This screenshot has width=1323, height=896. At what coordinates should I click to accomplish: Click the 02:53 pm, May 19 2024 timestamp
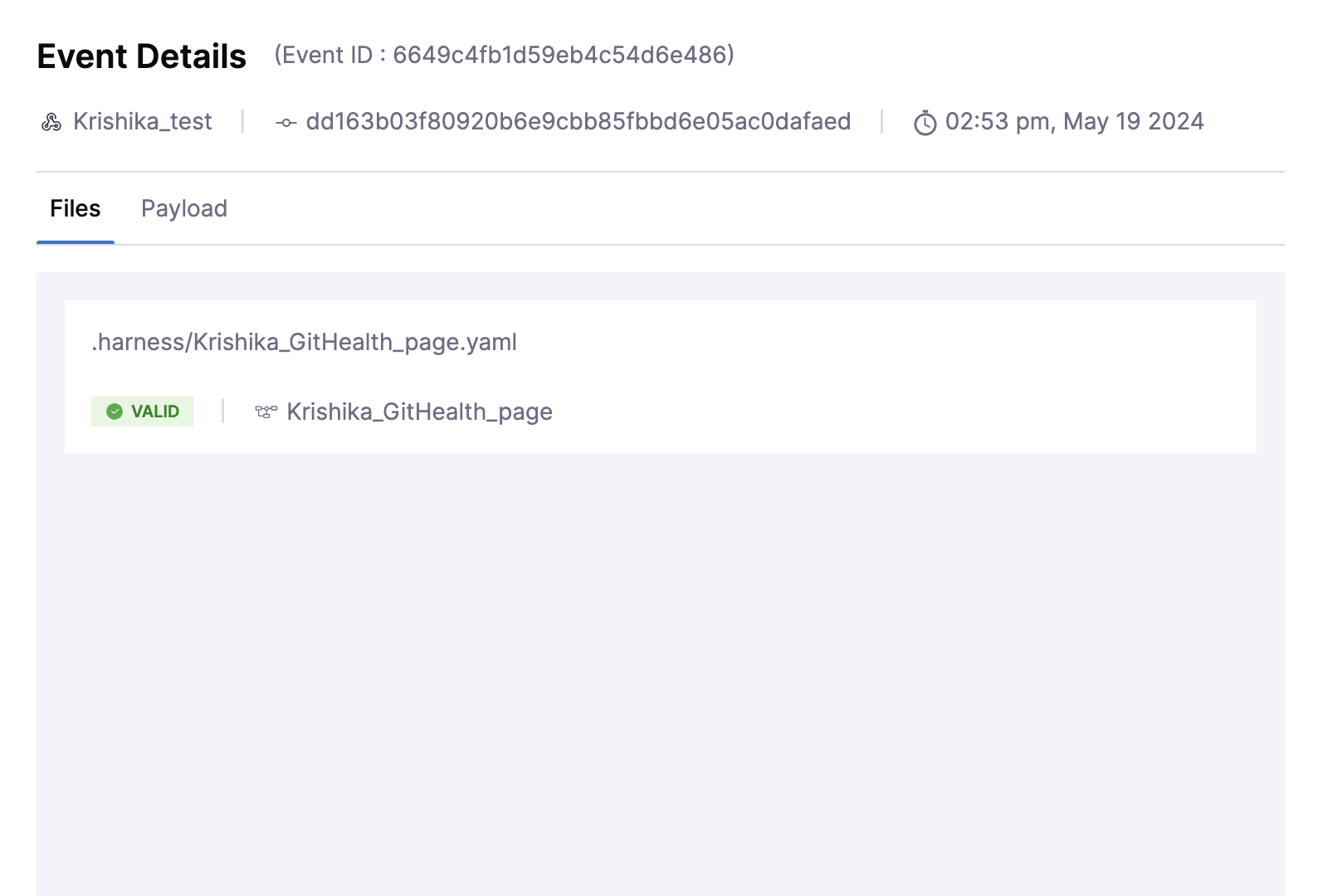coord(1074,122)
